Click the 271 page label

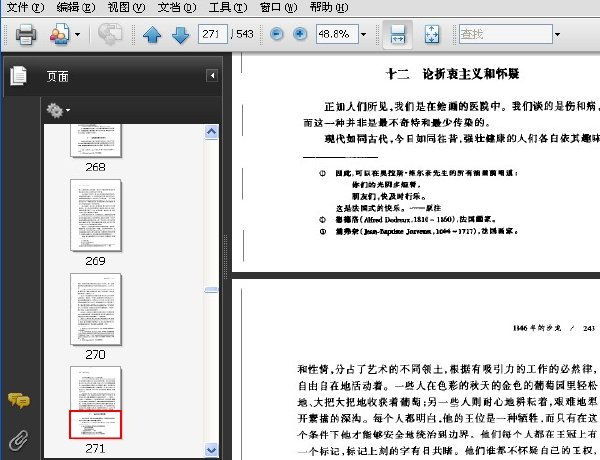(x=96, y=449)
